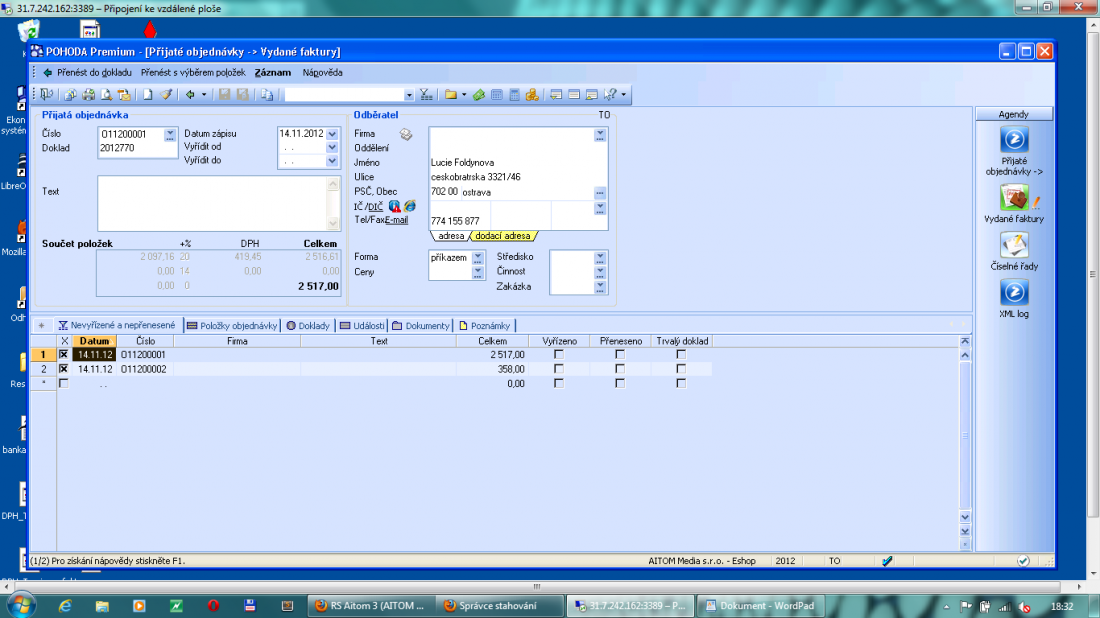Viewport: 1100px width, 618px height.
Task: Click Přenést s výběrem položek
Action: tap(193, 73)
